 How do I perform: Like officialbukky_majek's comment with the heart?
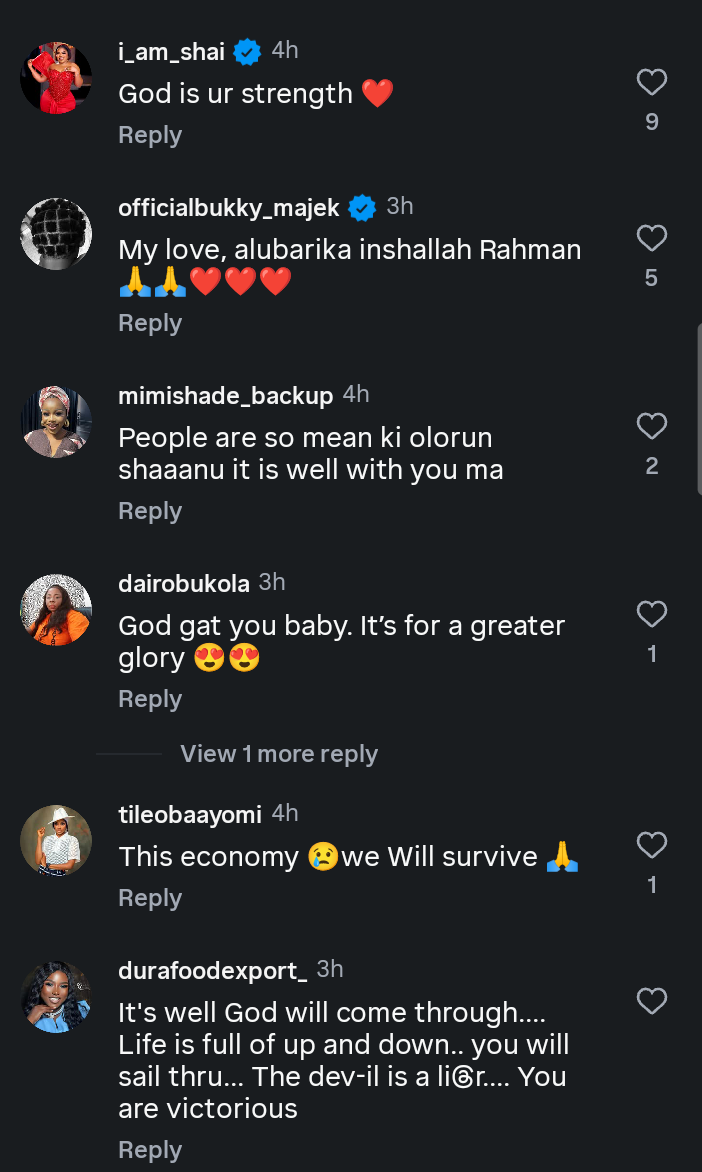click(x=651, y=238)
